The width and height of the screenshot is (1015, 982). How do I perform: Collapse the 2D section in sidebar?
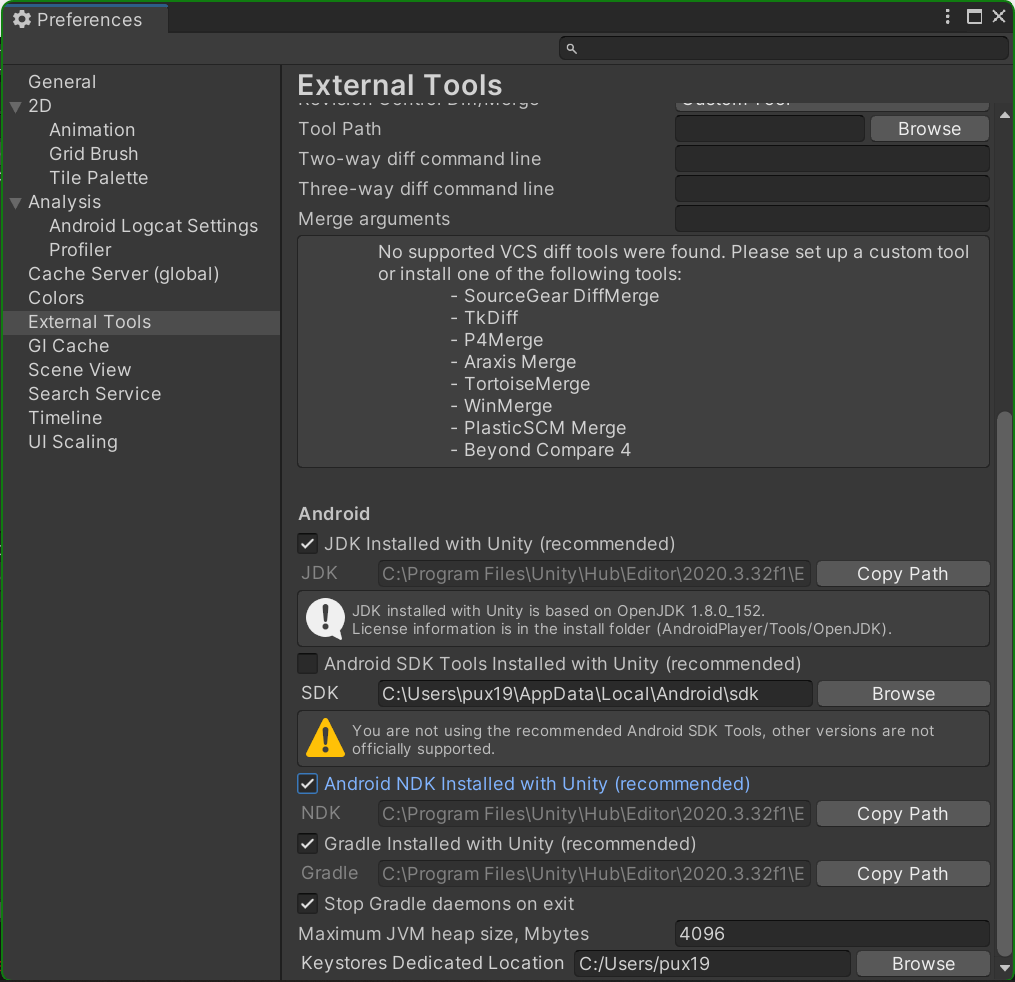(x=15, y=105)
